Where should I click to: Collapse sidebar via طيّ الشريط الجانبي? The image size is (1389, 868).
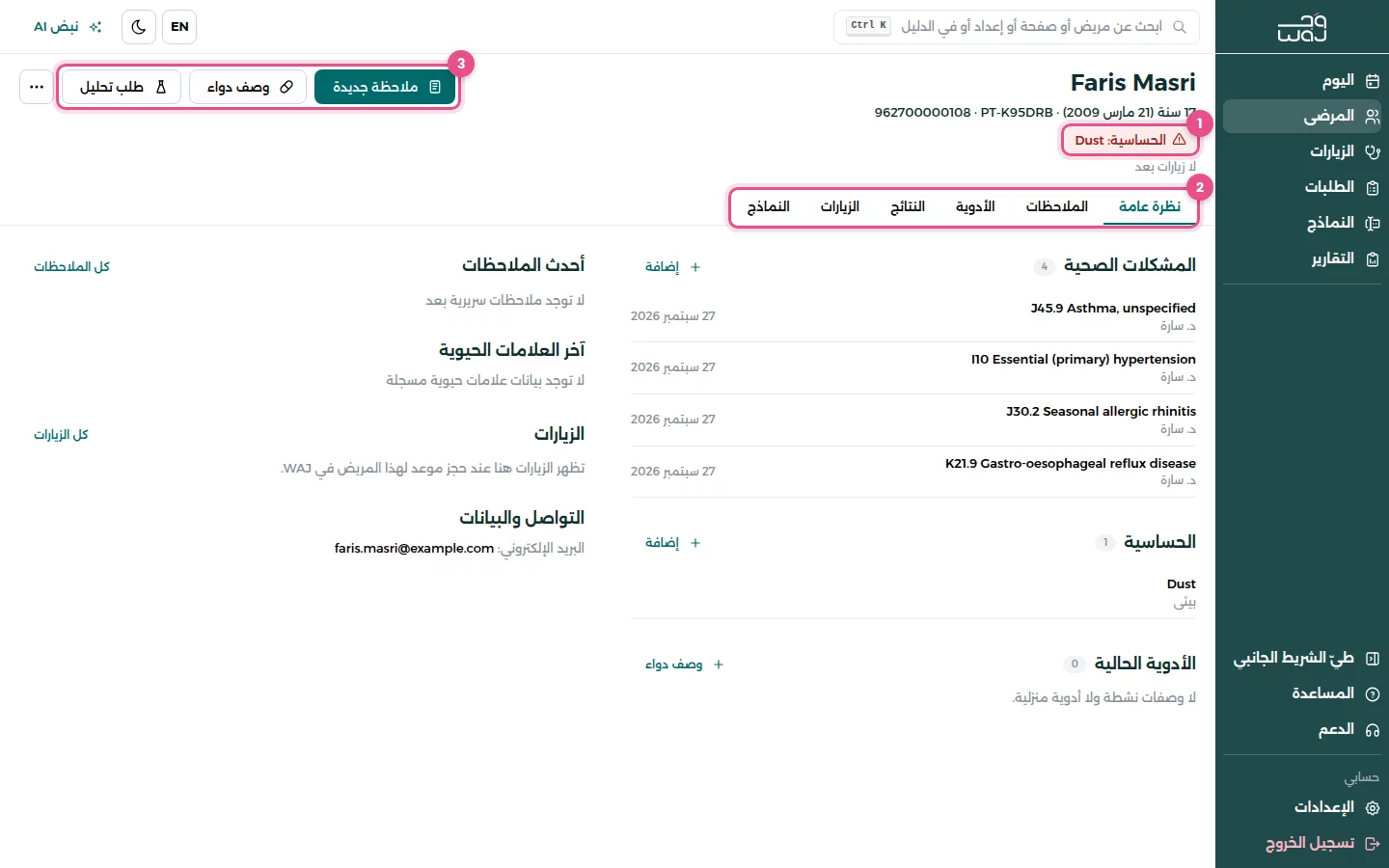click(1302, 659)
